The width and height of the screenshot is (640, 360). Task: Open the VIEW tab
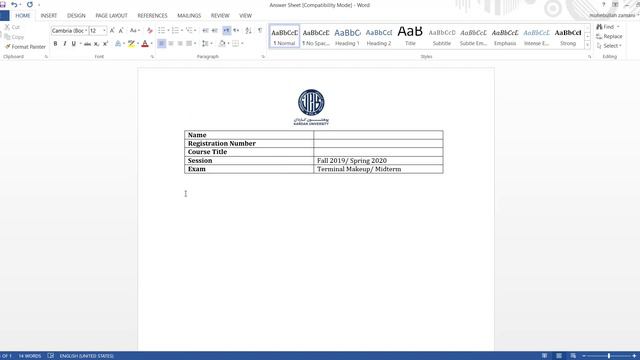[x=245, y=16]
